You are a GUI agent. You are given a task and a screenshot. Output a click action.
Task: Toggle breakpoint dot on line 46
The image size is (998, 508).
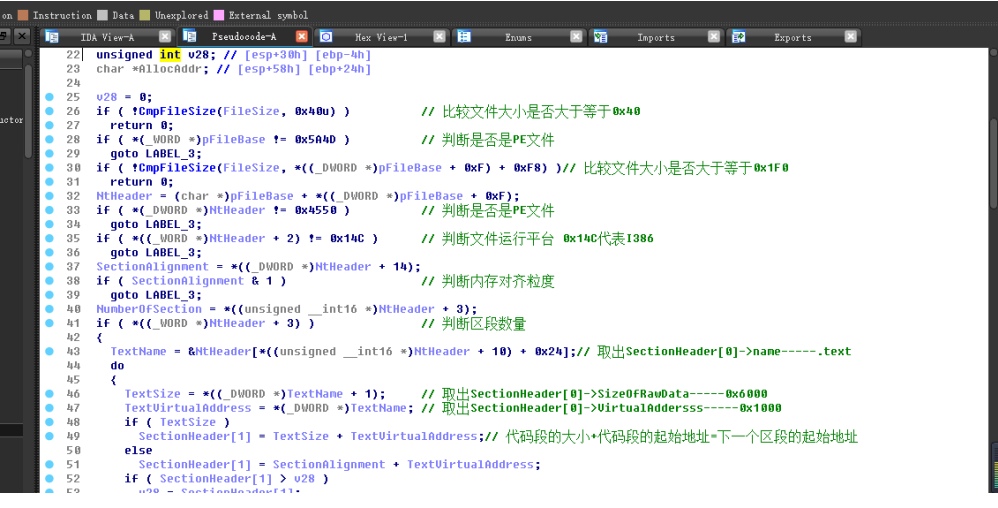pos(50,393)
